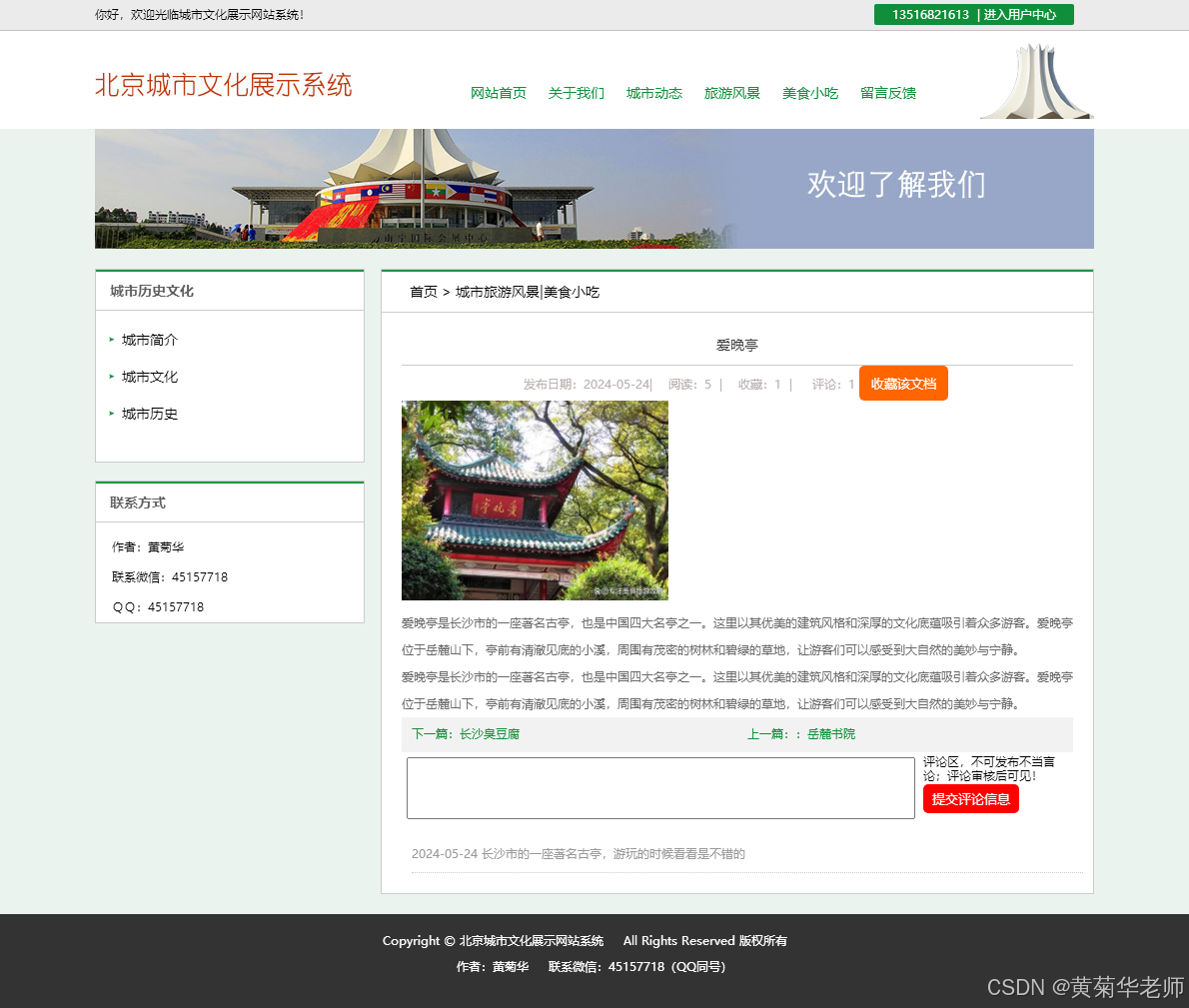Screen dimensions: 1189x1008
Task: Open the 关于我们 navigation item
Action: [577, 93]
